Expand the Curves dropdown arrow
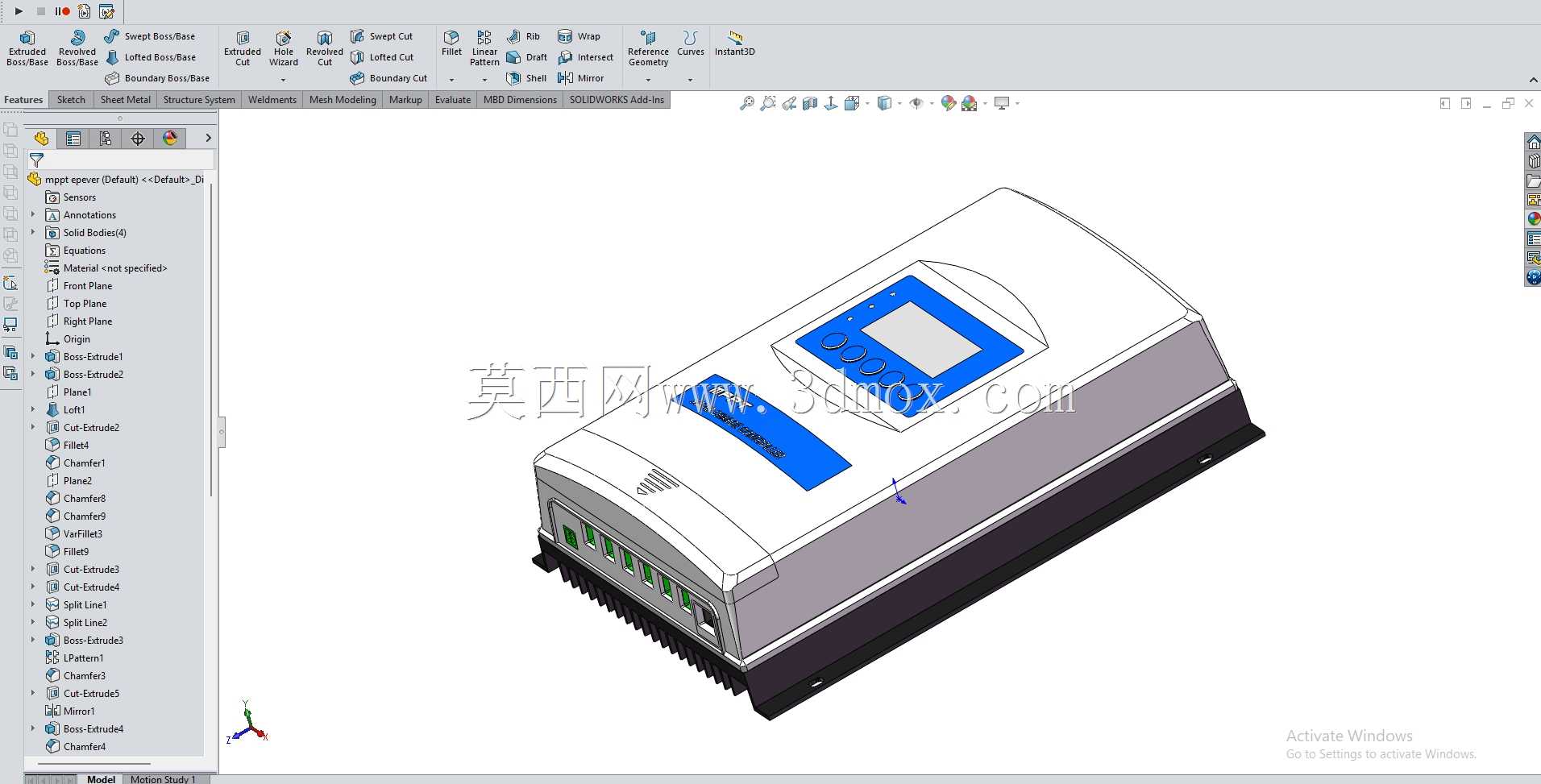The image size is (1541, 784). pyautogui.click(x=690, y=80)
